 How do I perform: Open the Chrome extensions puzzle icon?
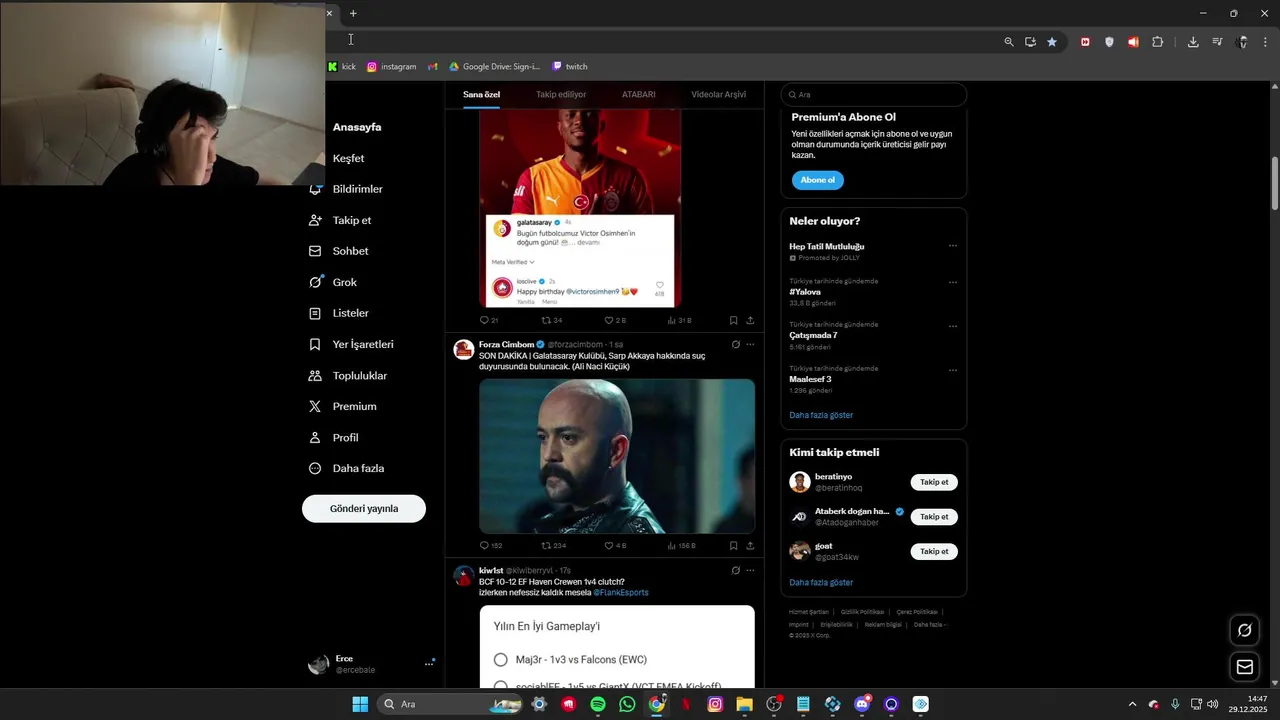coord(1157,41)
